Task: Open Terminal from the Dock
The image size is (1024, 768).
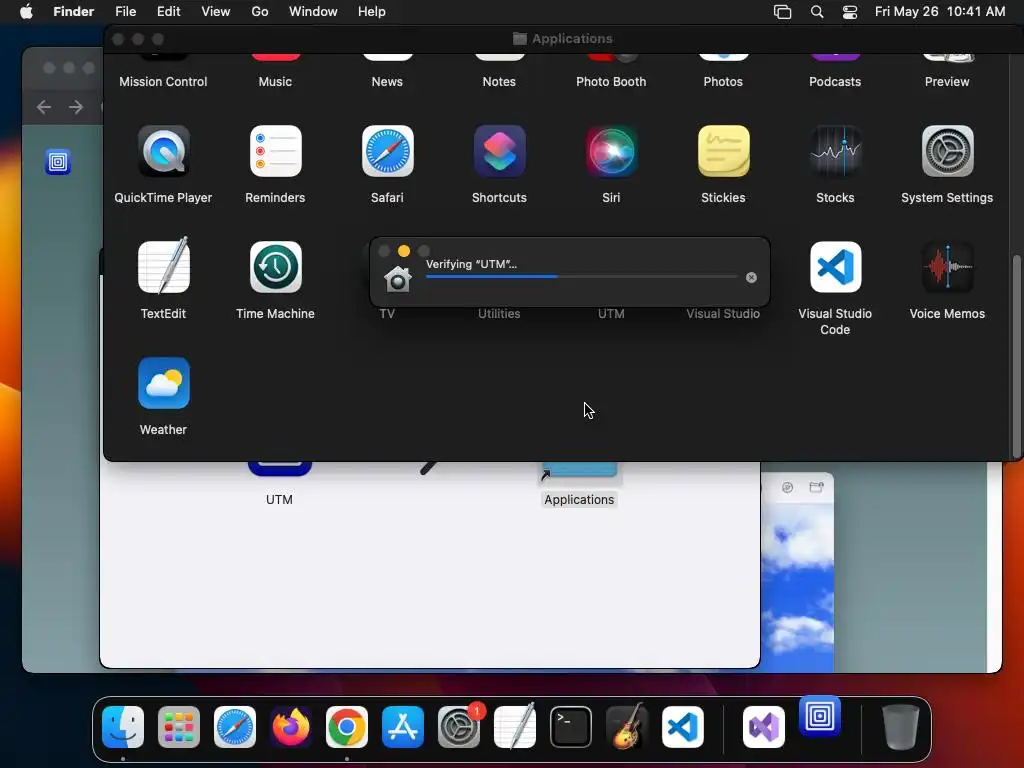Action: click(571, 727)
